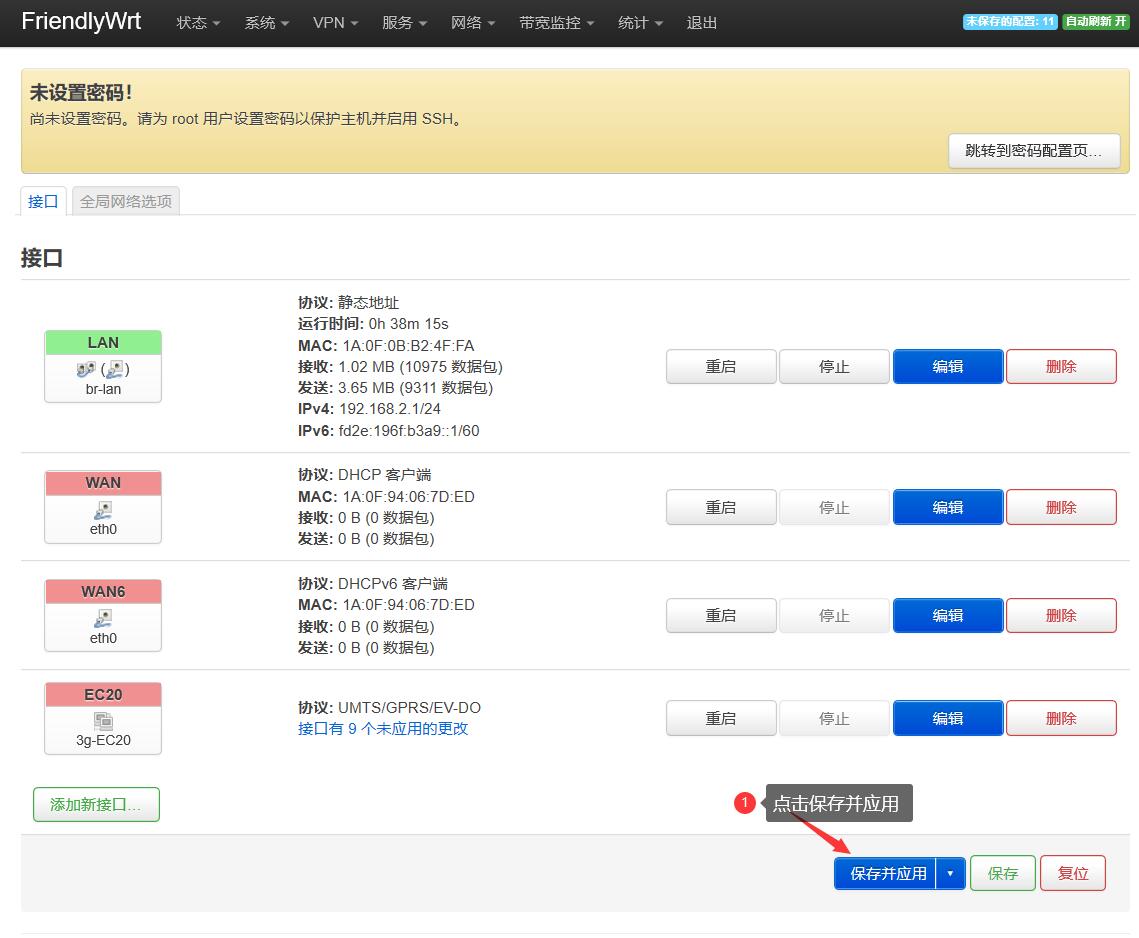Viewport: 1139px width, 938px height.
Task: Expand the 状态 menu
Action: coord(197,22)
